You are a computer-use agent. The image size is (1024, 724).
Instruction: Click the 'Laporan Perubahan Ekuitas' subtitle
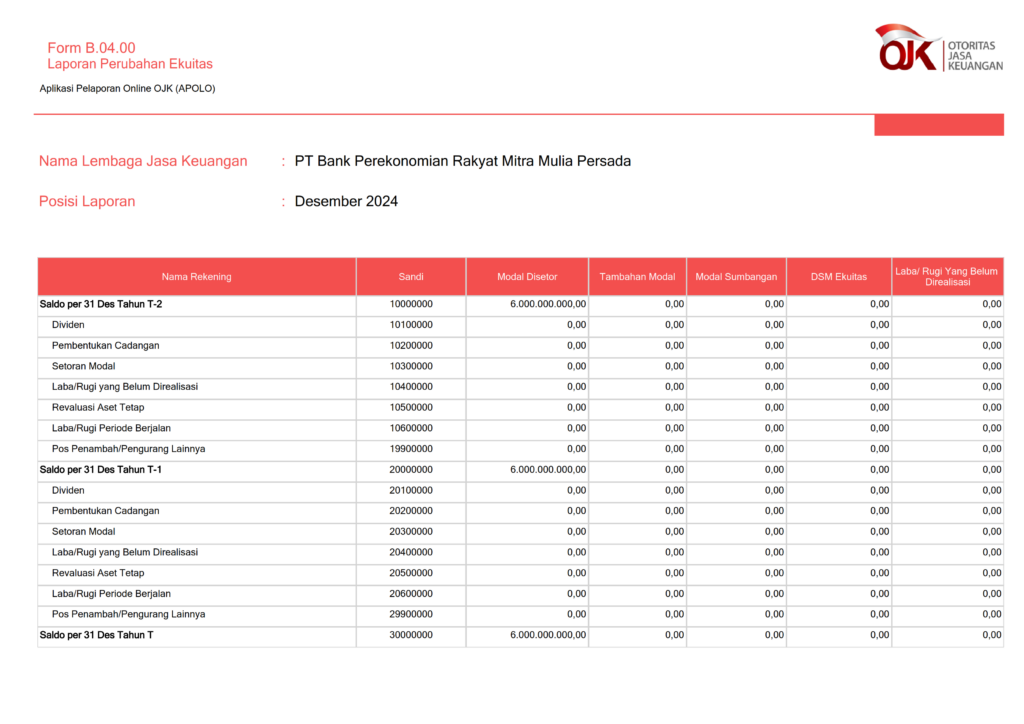130,64
